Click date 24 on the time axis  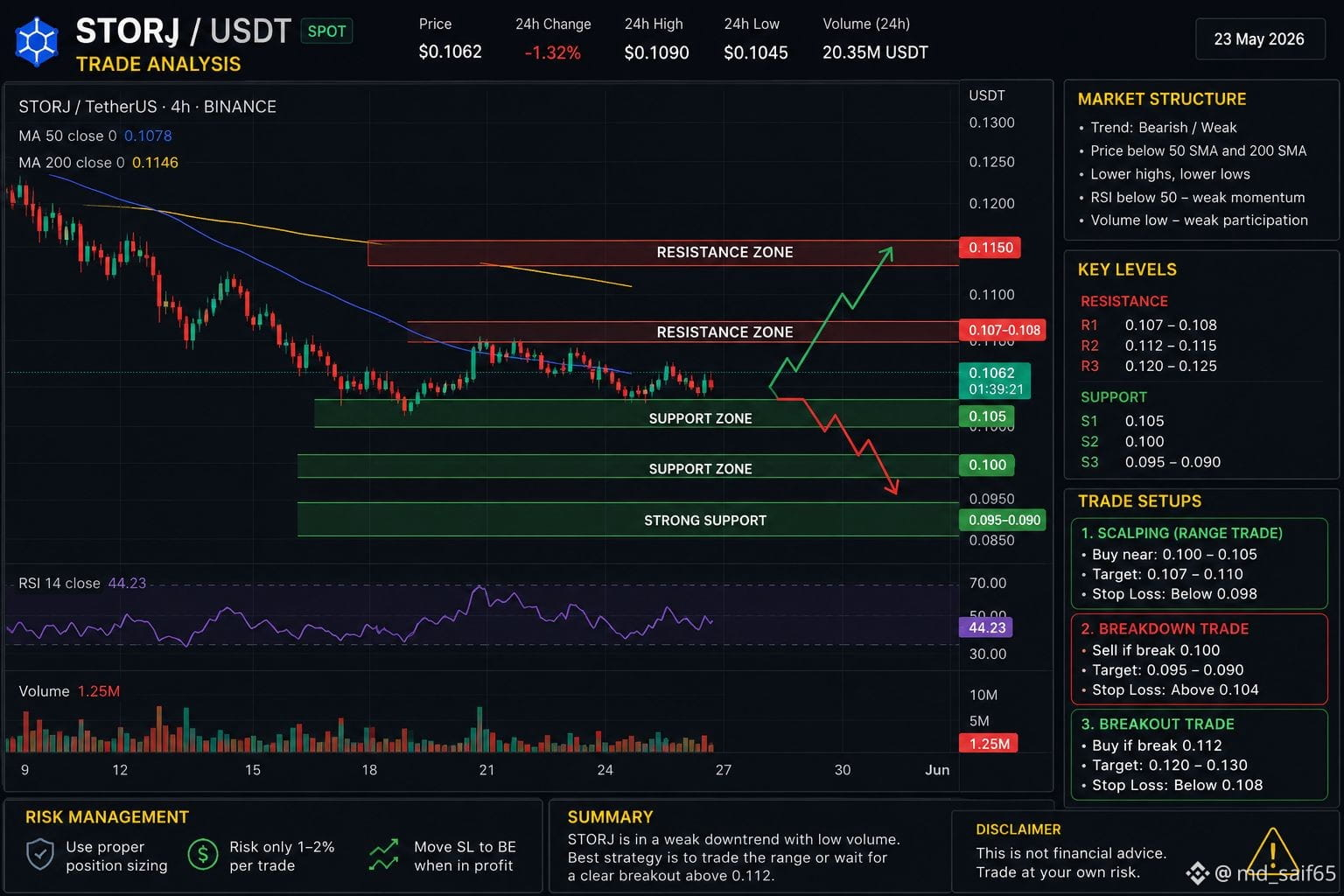point(605,770)
